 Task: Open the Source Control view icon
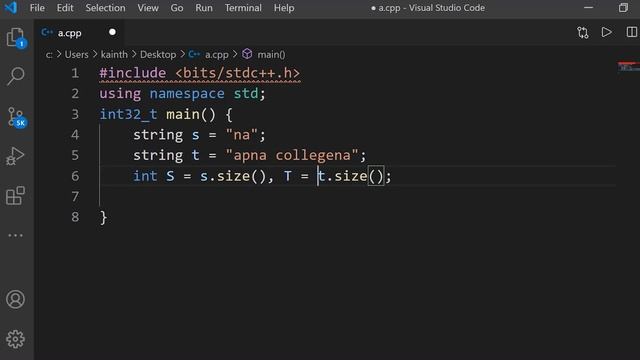click(x=16, y=118)
